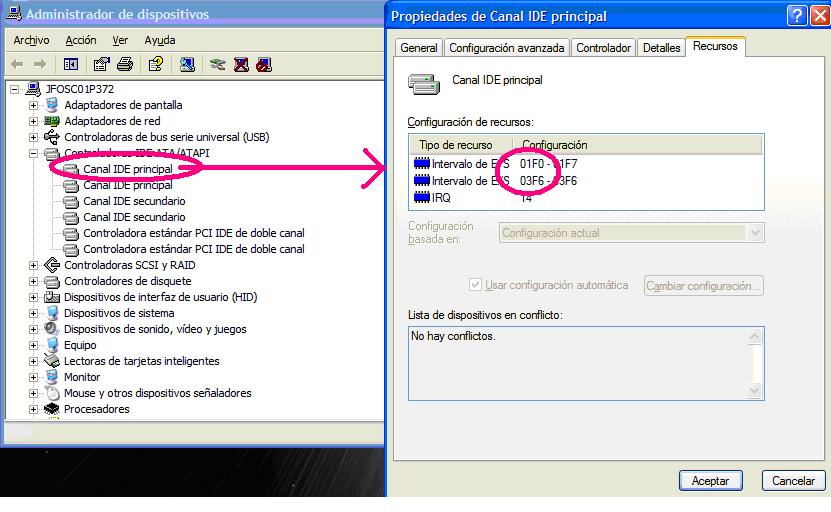Click the Controladoras SCSI y RAID icon

point(52,264)
